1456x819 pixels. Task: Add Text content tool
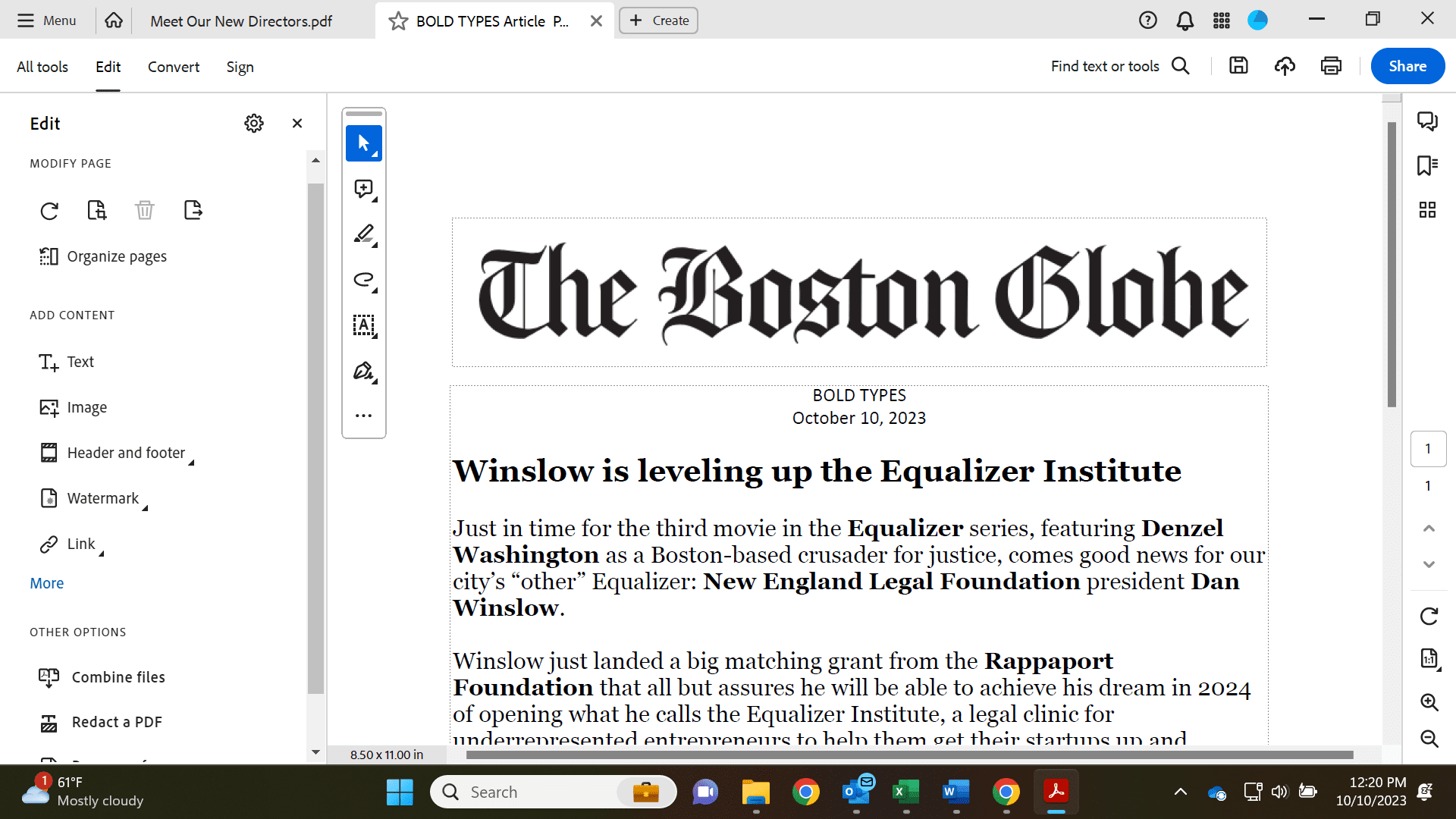[x=67, y=362]
